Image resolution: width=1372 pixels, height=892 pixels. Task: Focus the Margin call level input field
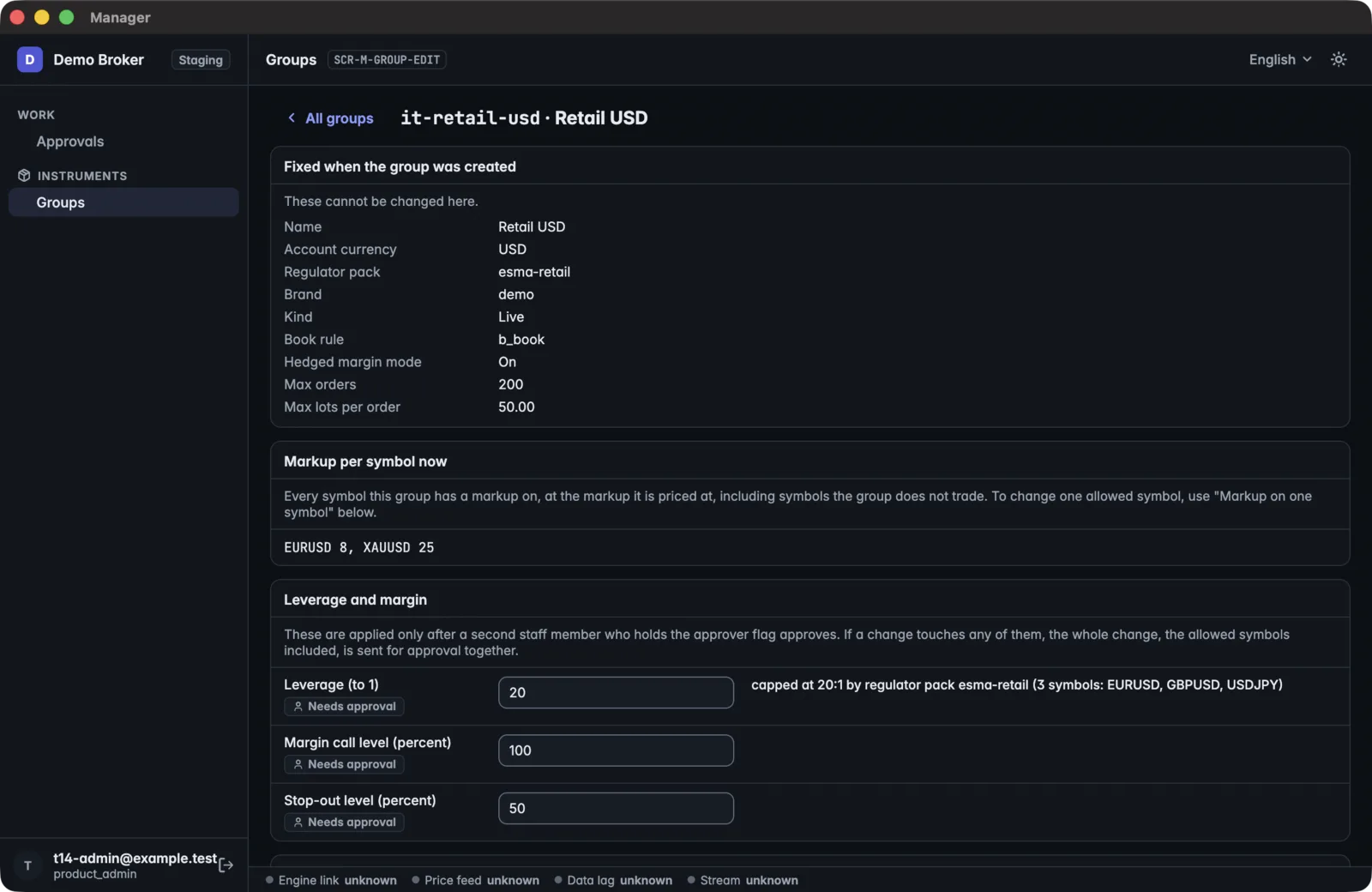click(616, 750)
